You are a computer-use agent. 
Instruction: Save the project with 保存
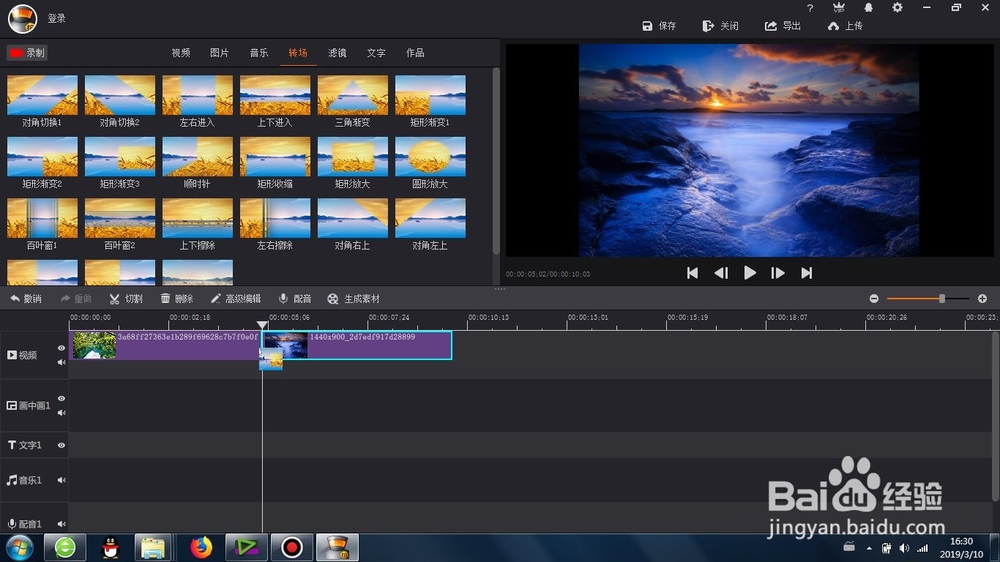pos(659,26)
